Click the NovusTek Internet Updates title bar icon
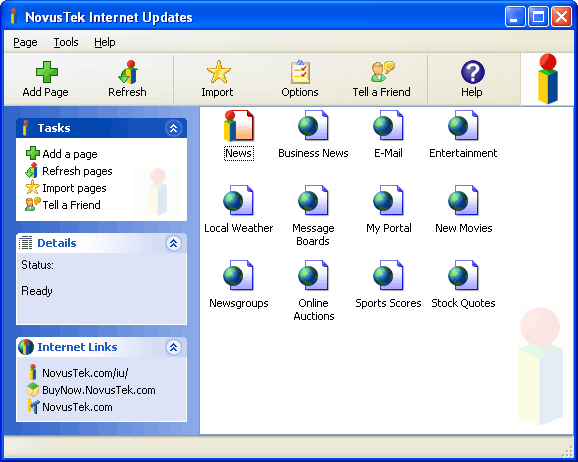The height and width of the screenshot is (462, 578). pyautogui.click(x=14, y=17)
